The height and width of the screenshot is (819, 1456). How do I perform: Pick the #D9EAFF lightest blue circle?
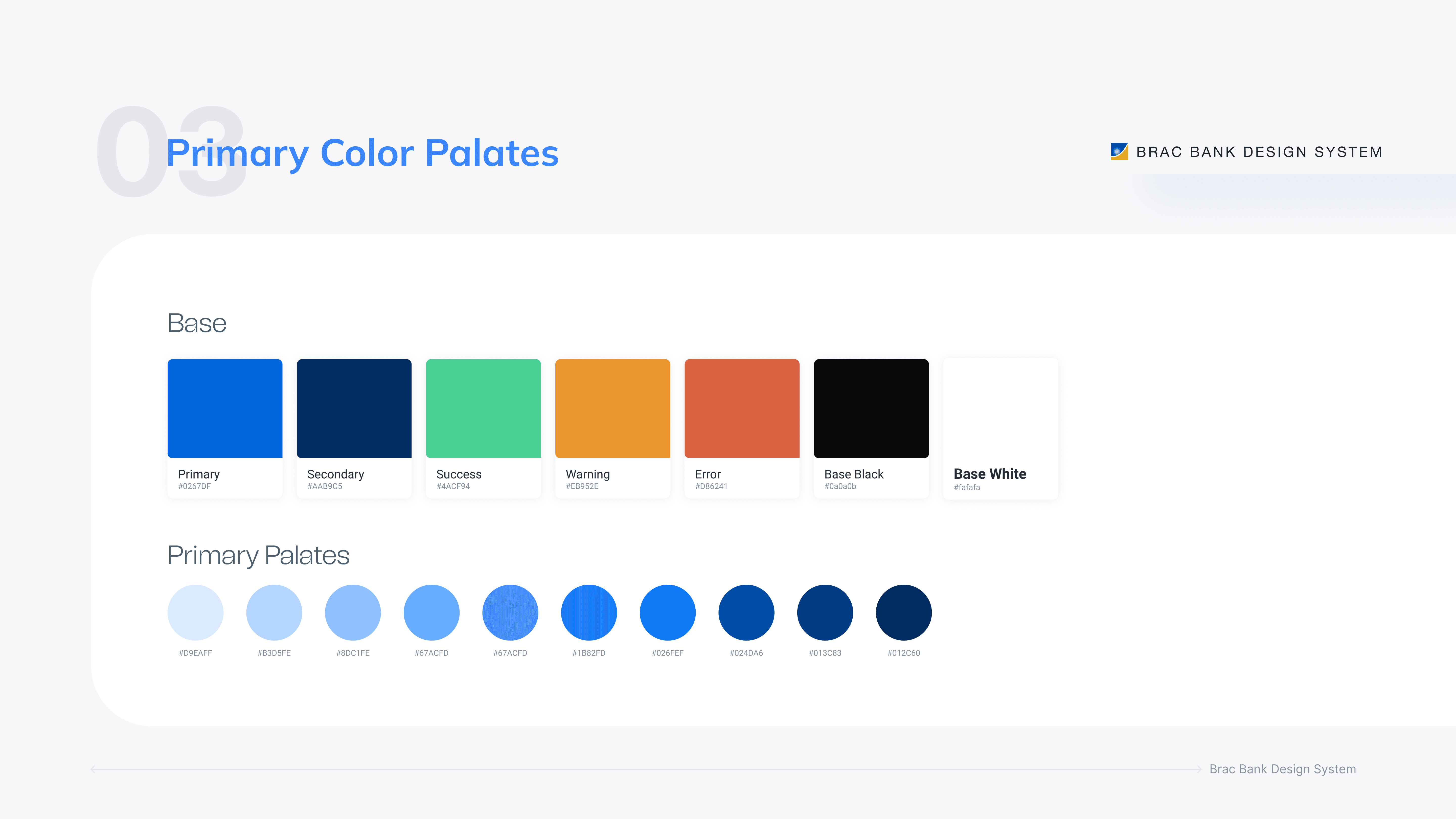pyautogui.click(x=196, y=612)
